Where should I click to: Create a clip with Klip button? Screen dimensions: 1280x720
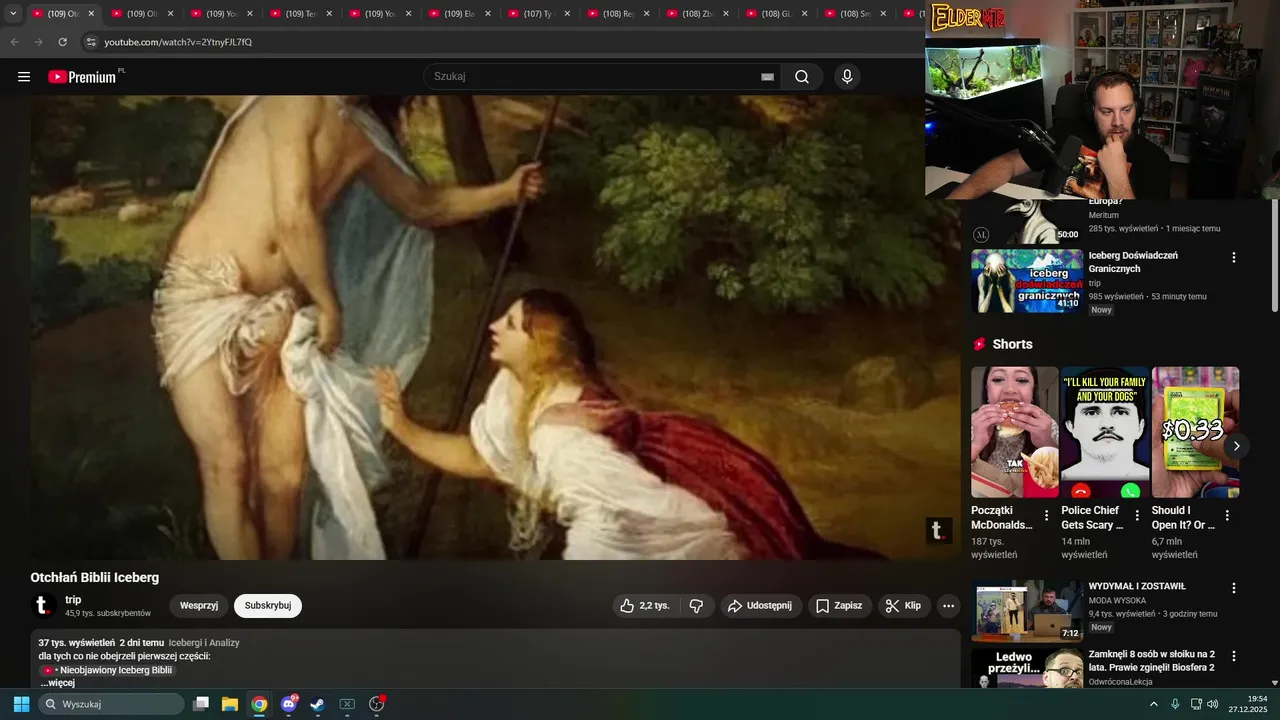[903, 606]
